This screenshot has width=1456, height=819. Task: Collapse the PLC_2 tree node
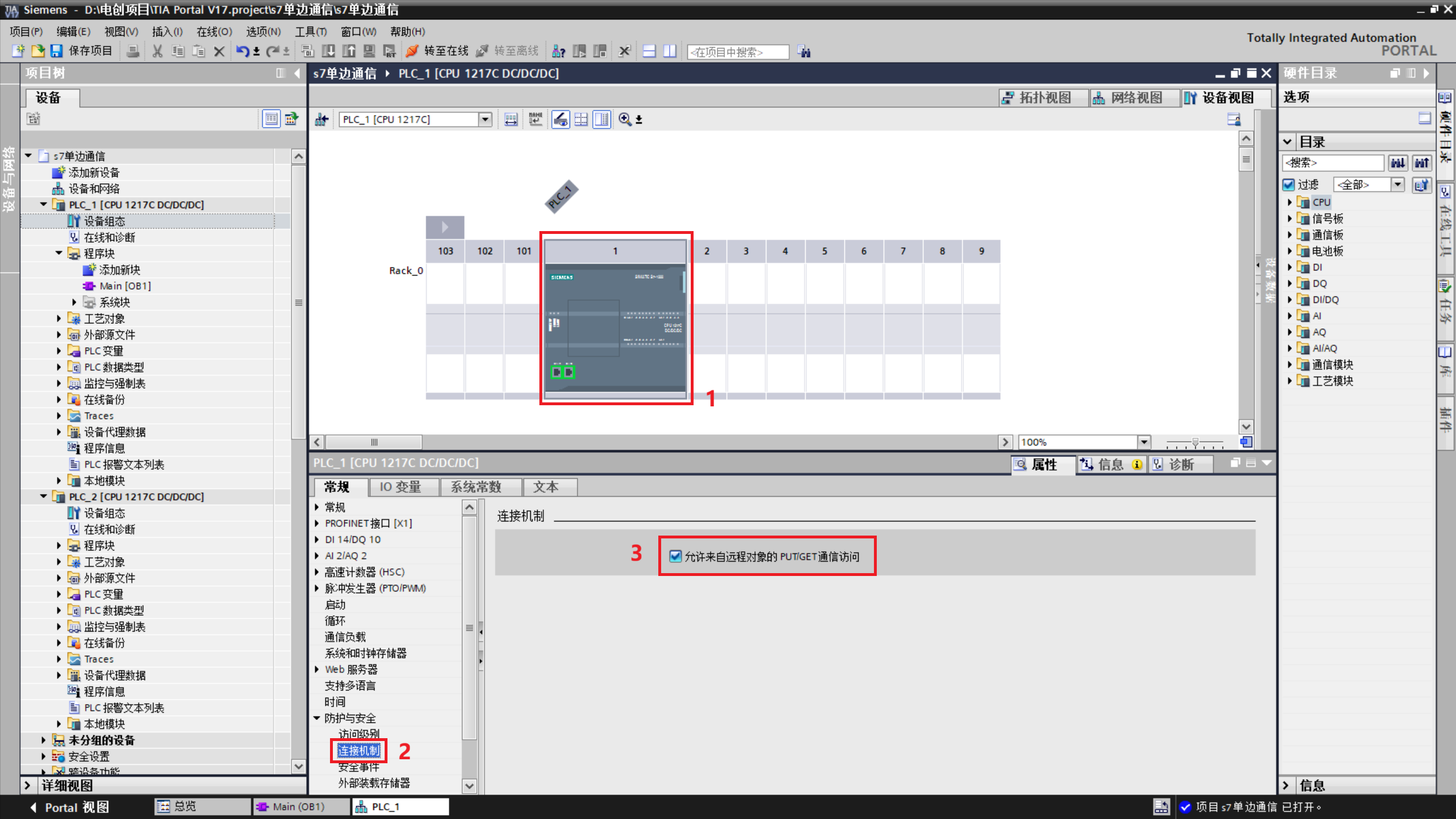pyautogui.click(x=43, y=496)
